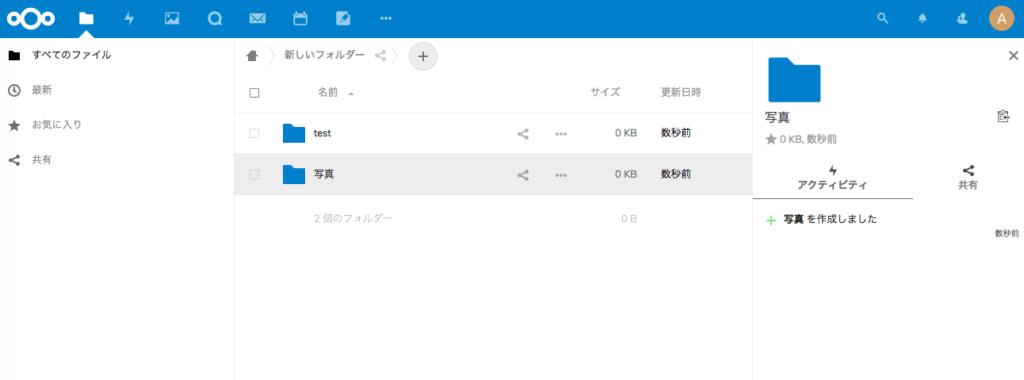Screen dimensions: 1024x380
Task: Click the green plus activity icon
Action: 771,221
